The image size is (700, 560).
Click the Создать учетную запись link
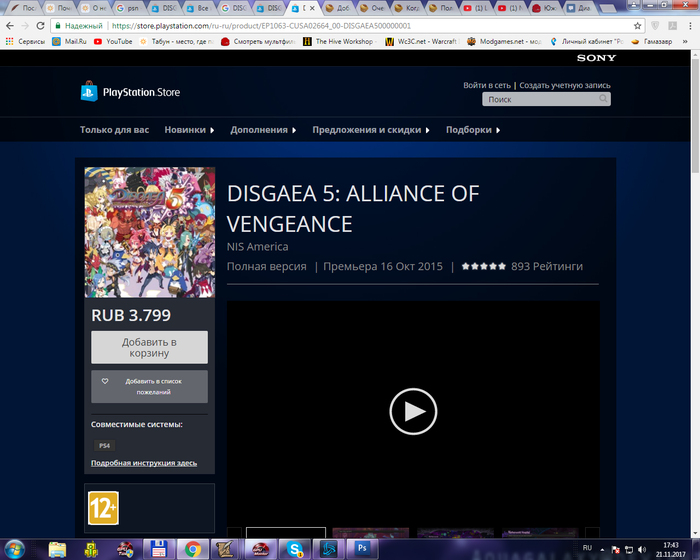(565, 86)
